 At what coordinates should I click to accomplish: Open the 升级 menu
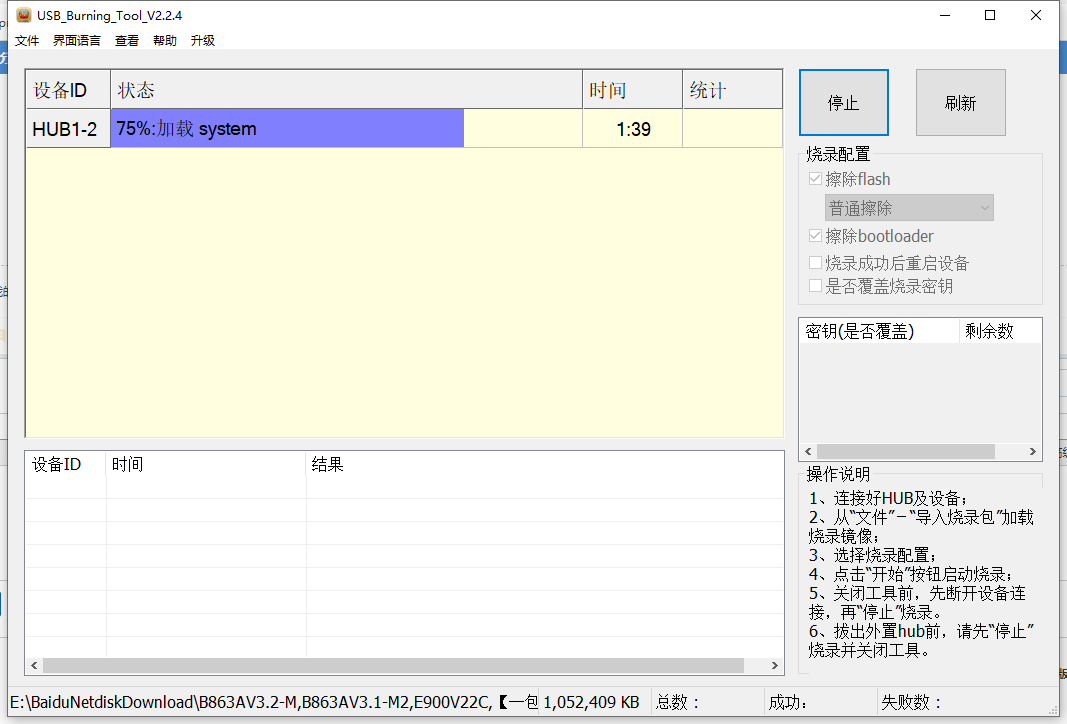[x=203, y=41]
